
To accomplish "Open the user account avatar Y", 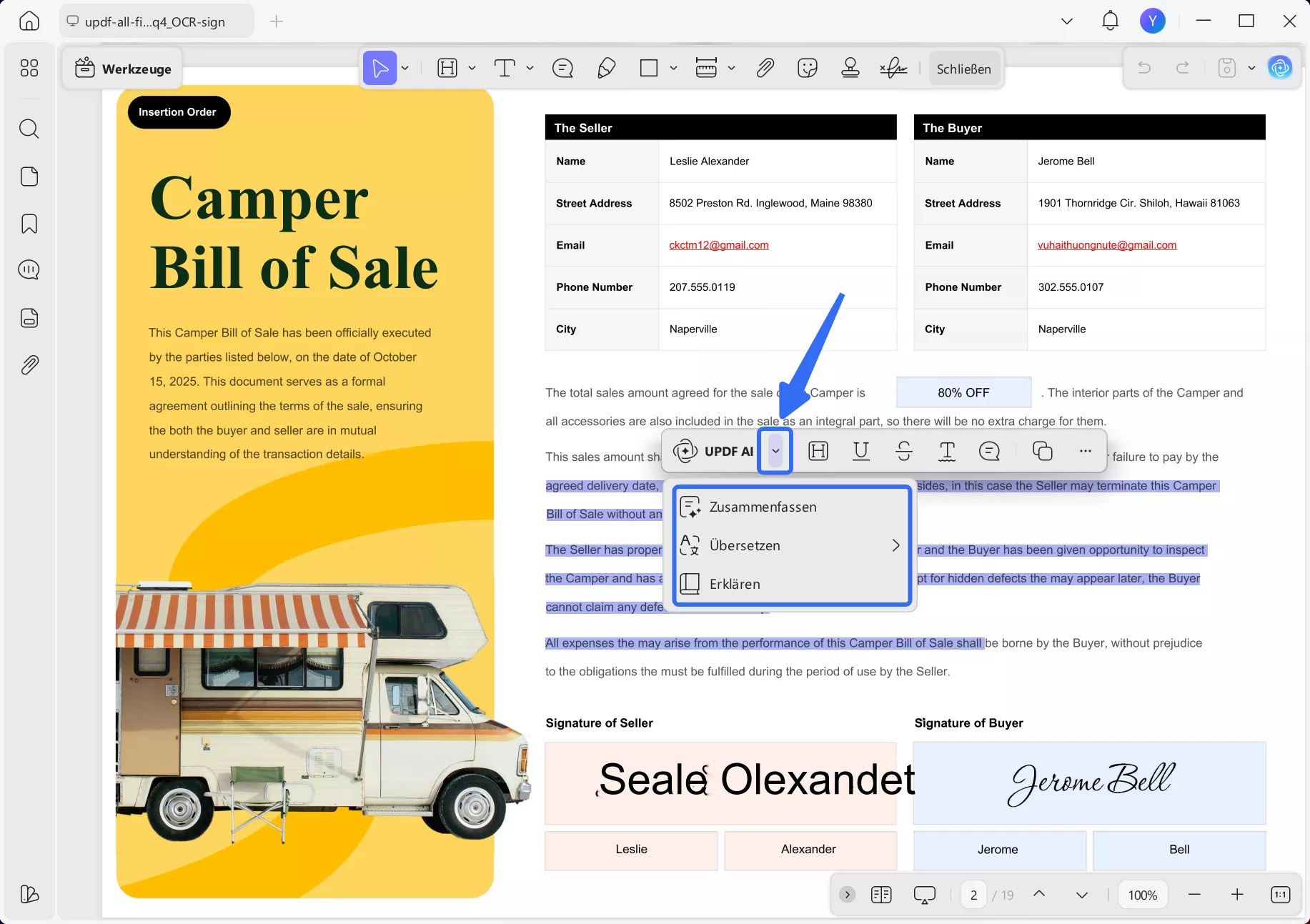I will click(x=1153, y=21).
